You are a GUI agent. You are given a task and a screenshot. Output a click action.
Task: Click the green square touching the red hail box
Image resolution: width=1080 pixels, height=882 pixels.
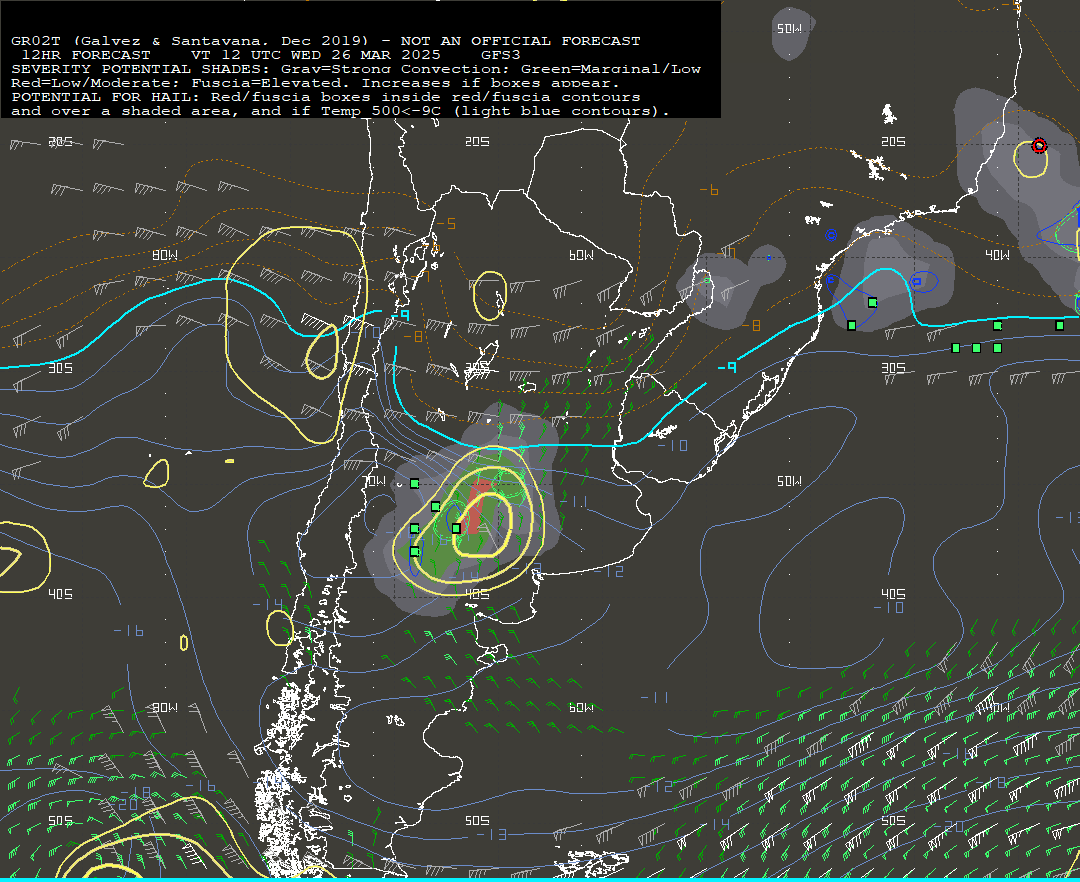(x=456, y=528)
